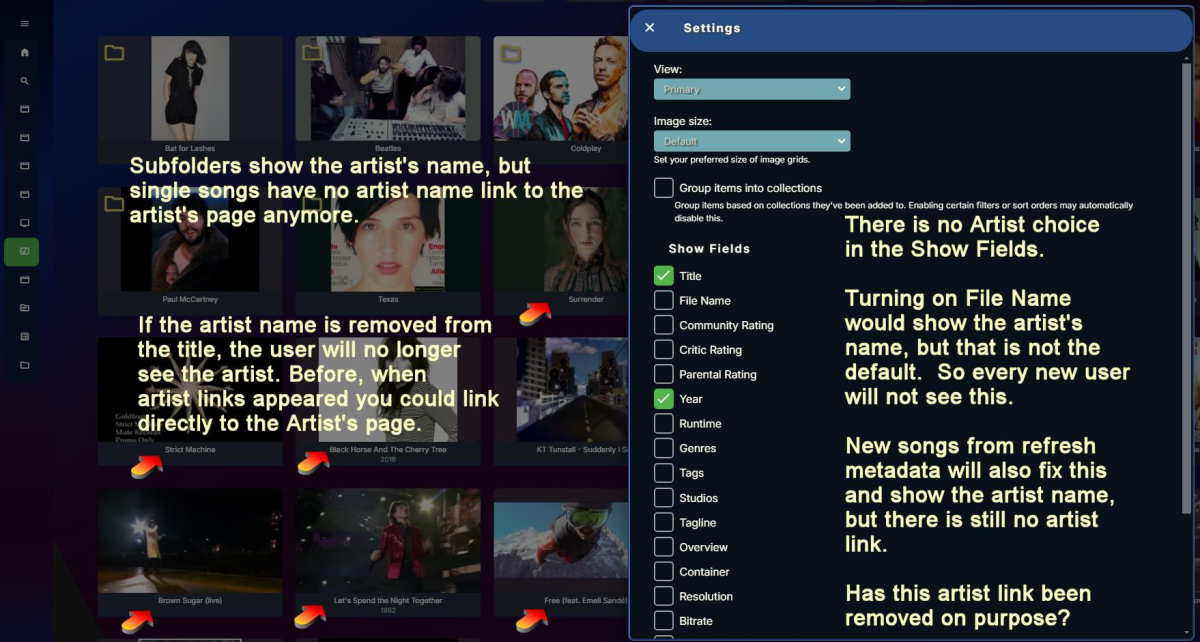
Task: Open the Image size dropdown showing Default
Action: point(752,141)
